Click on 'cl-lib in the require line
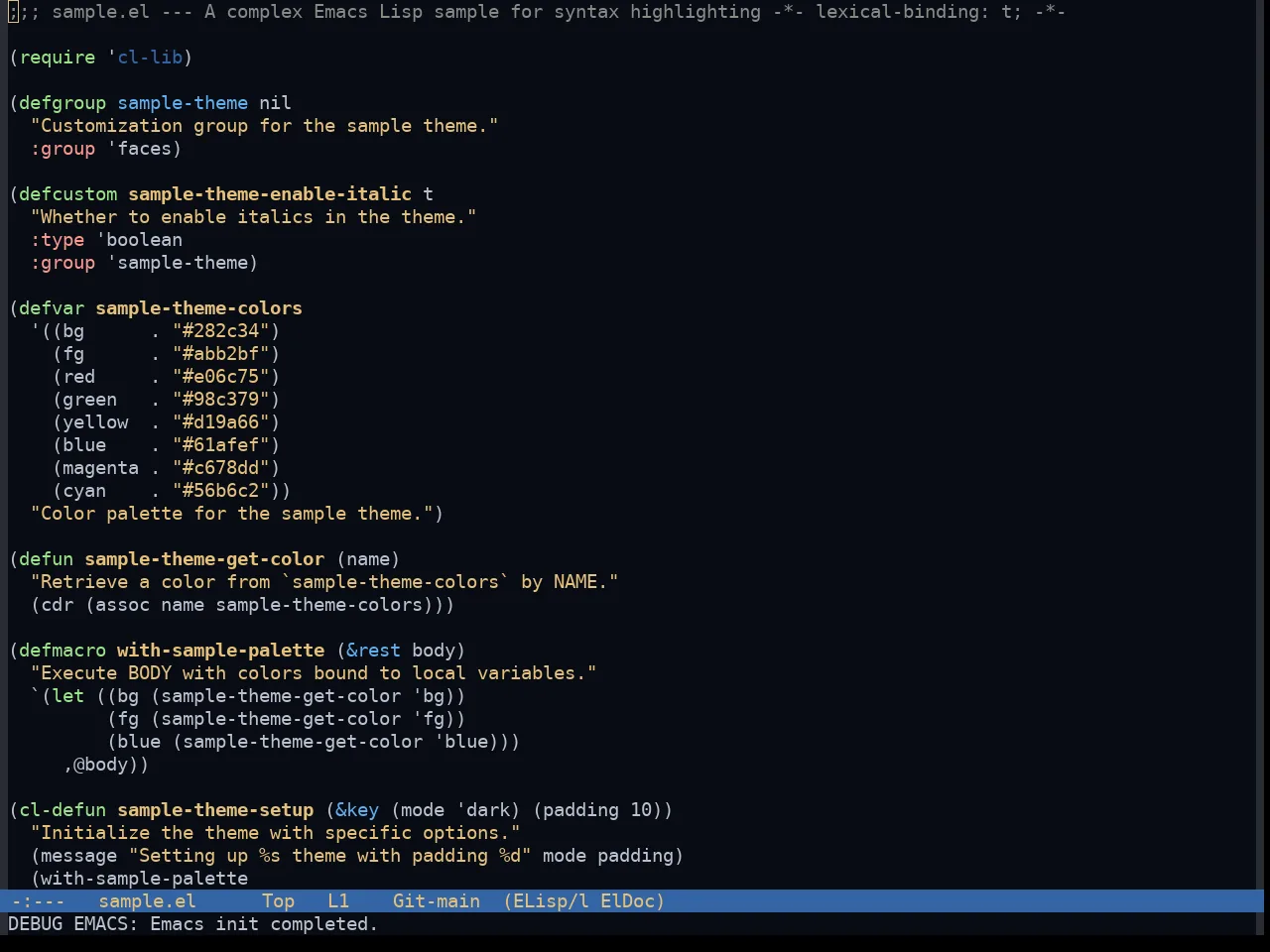 [145, 58]
